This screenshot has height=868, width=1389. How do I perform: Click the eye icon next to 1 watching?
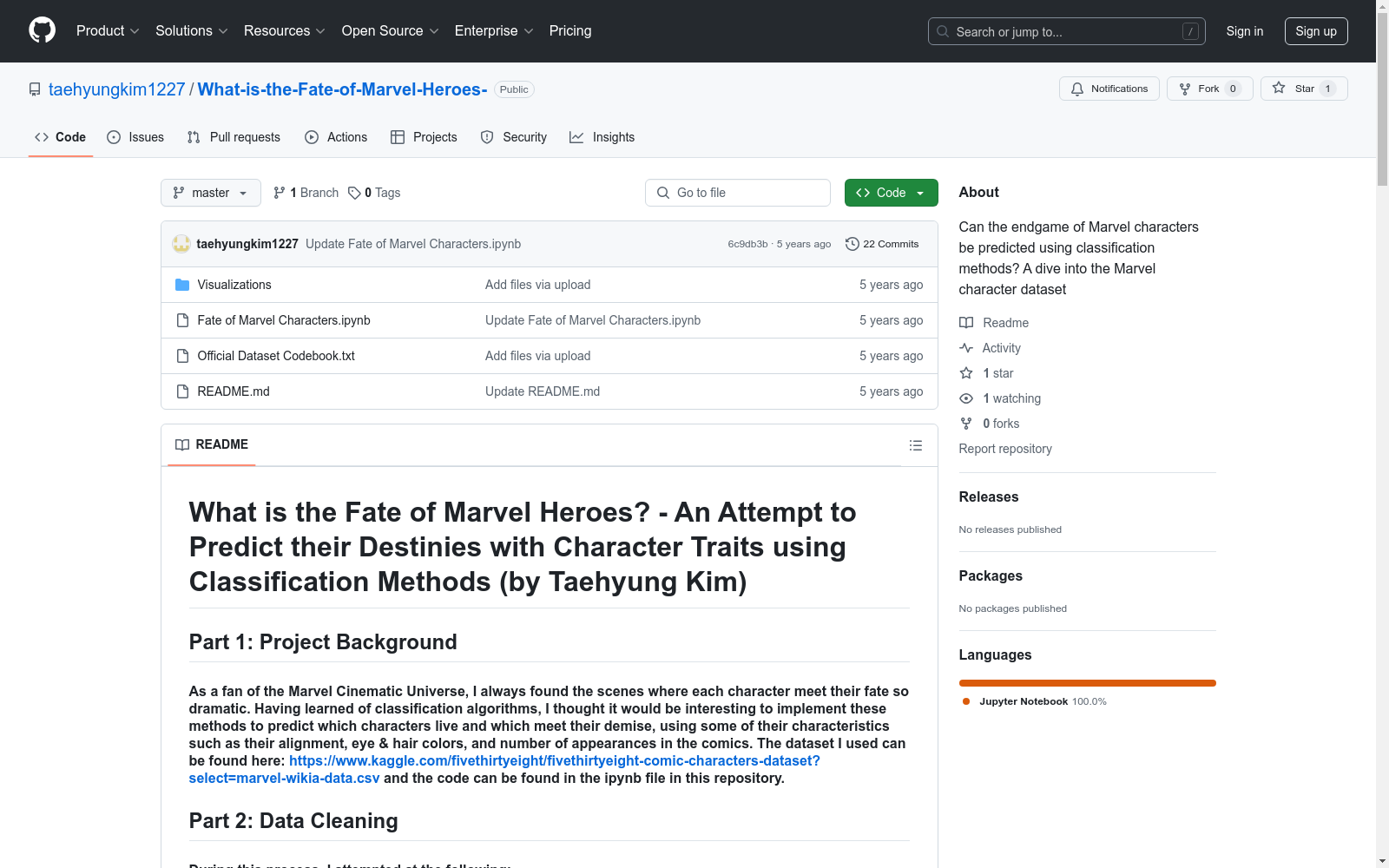(966, 398)
